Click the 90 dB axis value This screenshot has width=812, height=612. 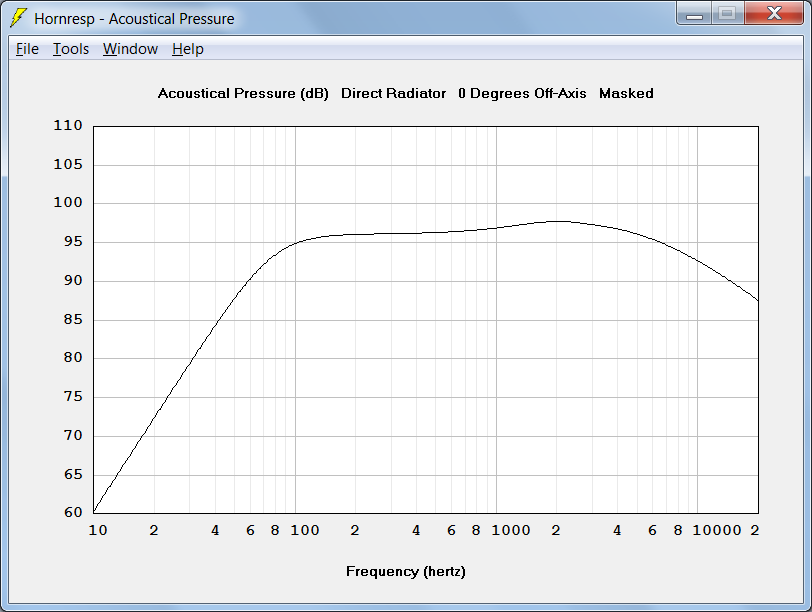click(x=73, y=280)
